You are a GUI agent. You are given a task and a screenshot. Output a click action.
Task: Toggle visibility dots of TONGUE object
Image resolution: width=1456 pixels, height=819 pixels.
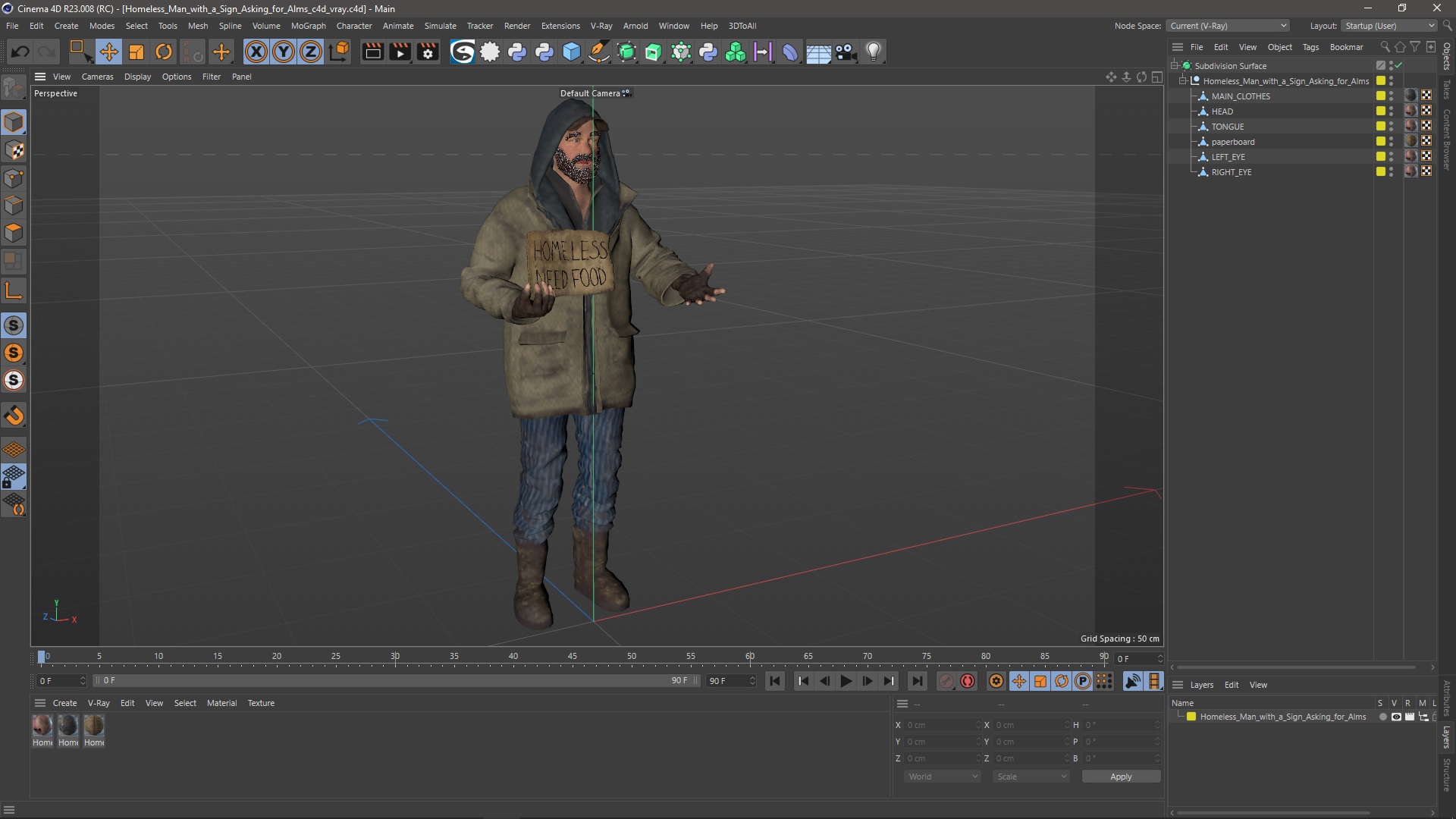point(1391,126)
